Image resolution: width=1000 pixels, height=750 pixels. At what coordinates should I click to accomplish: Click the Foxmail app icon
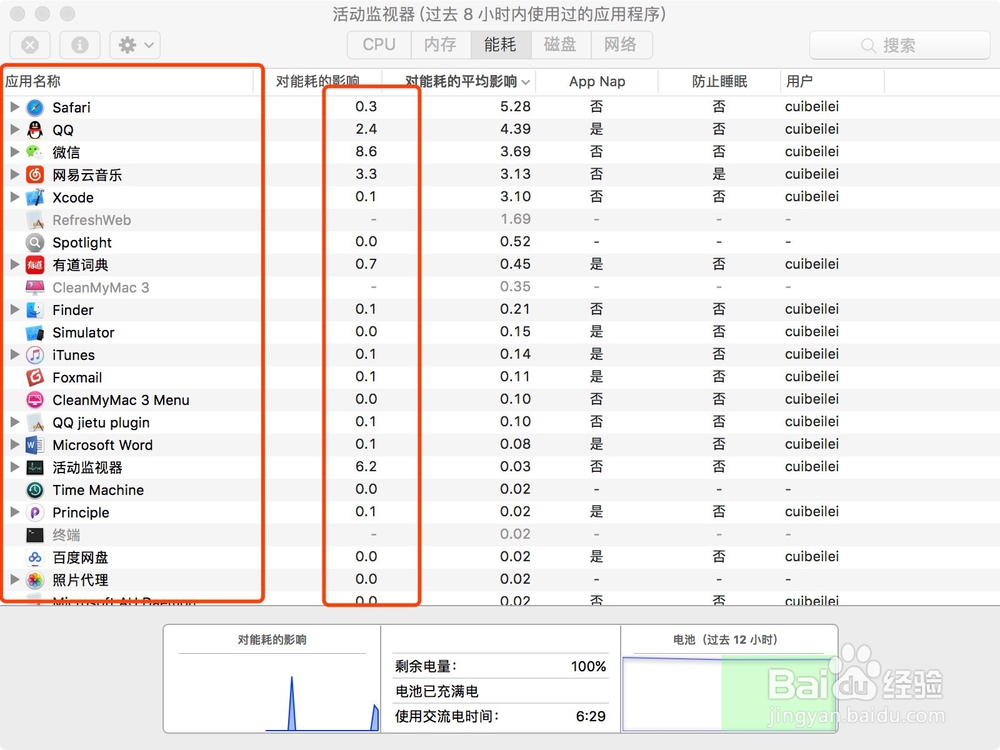coord(35,378)
